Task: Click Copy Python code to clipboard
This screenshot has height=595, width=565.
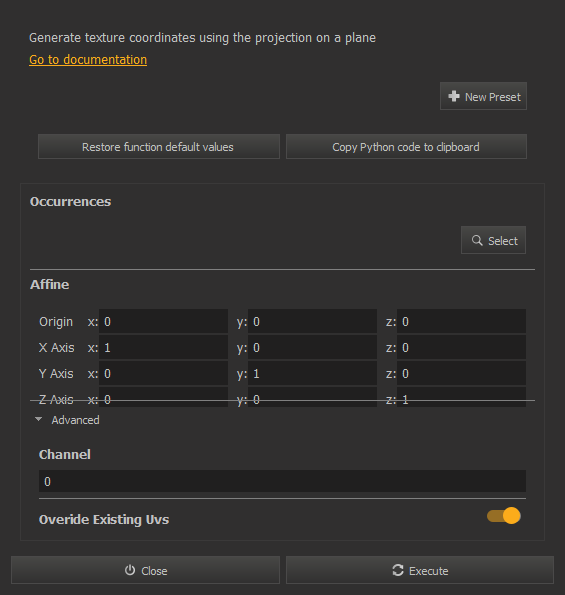Action: coord(406,146)
